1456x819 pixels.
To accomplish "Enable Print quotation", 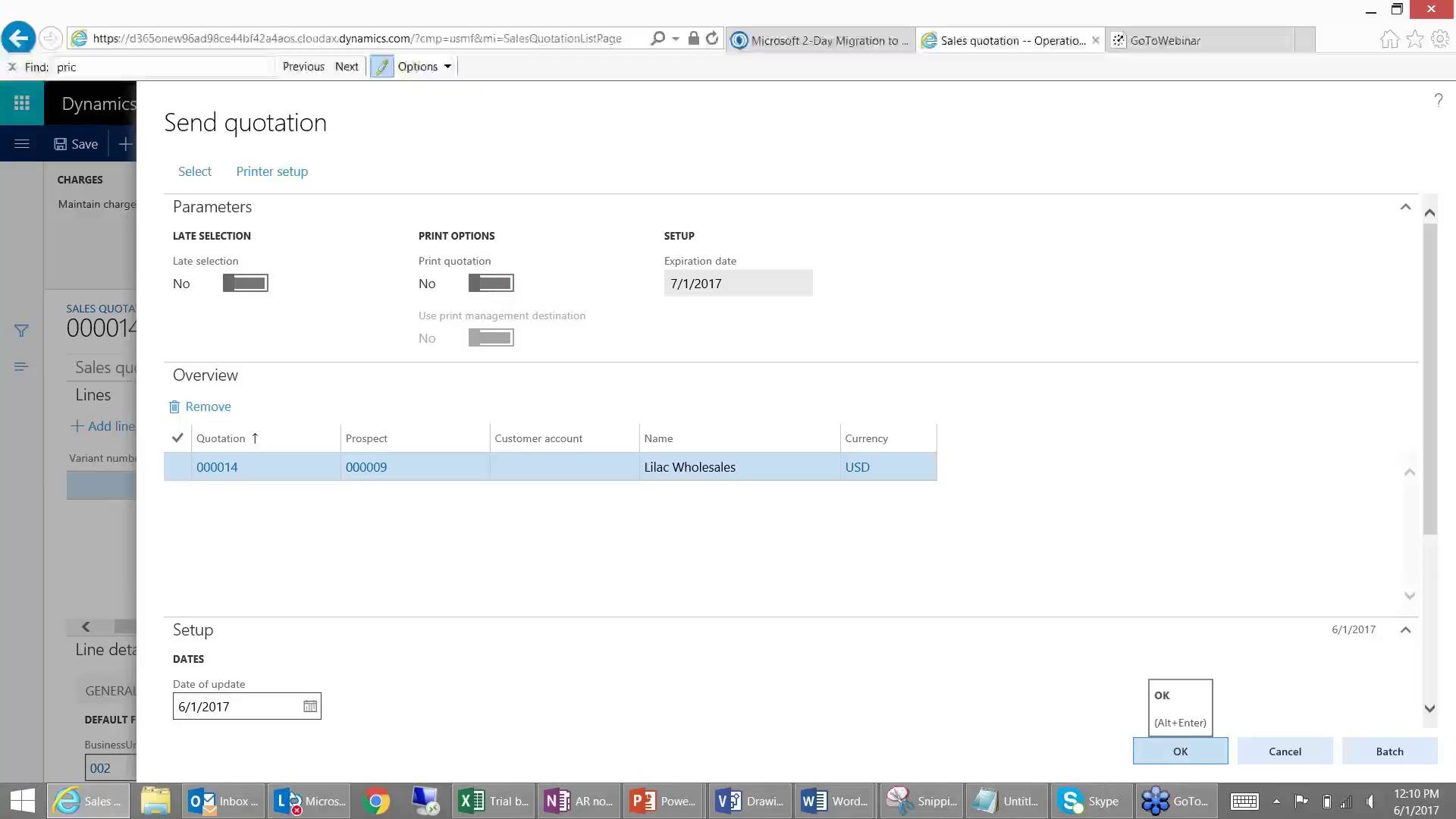I will [x=491, y=282].
